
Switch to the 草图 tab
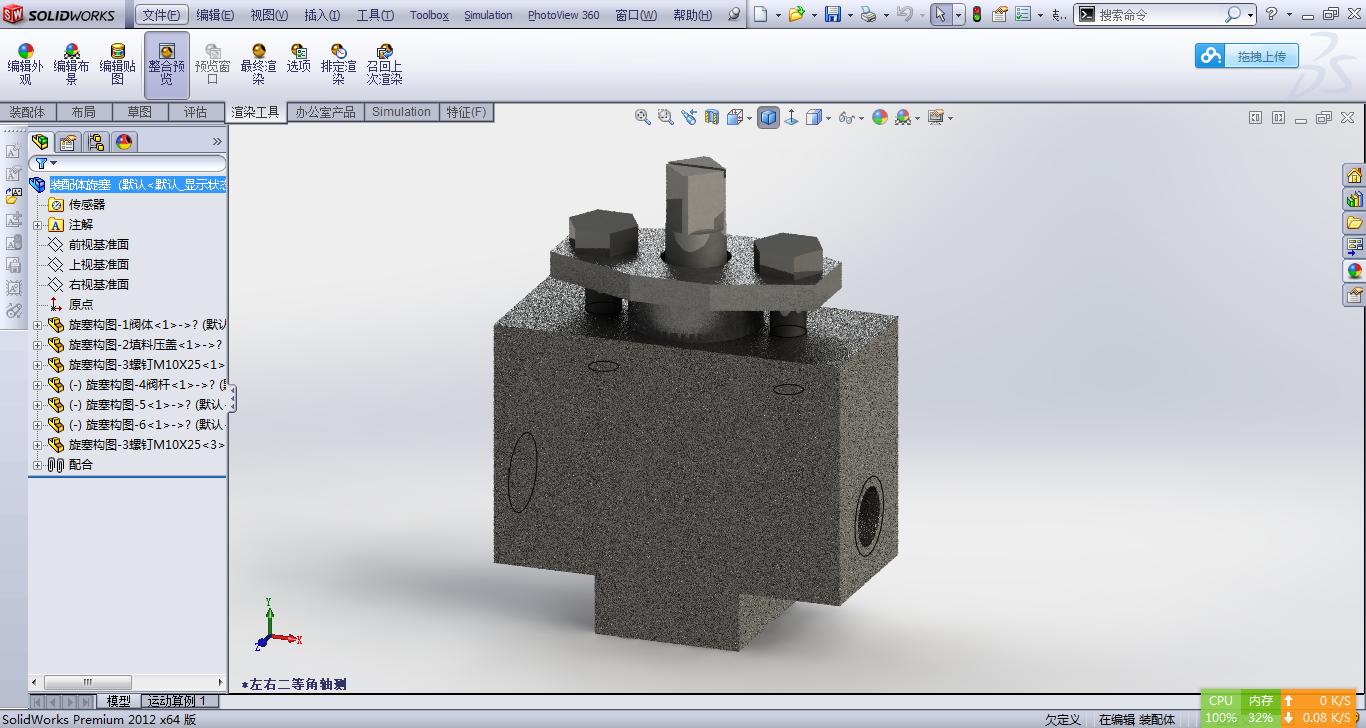(140, 112)
